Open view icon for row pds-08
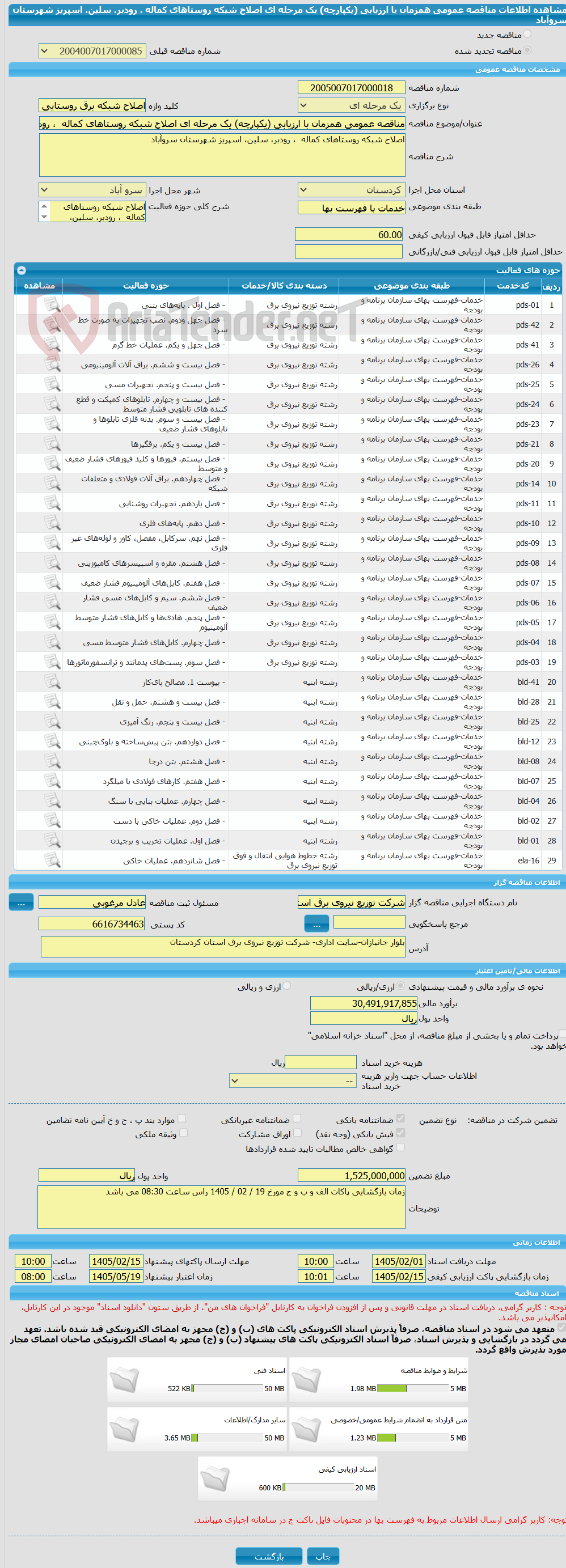The width and height of the screenshot is (566, 1568). [52, 562]
